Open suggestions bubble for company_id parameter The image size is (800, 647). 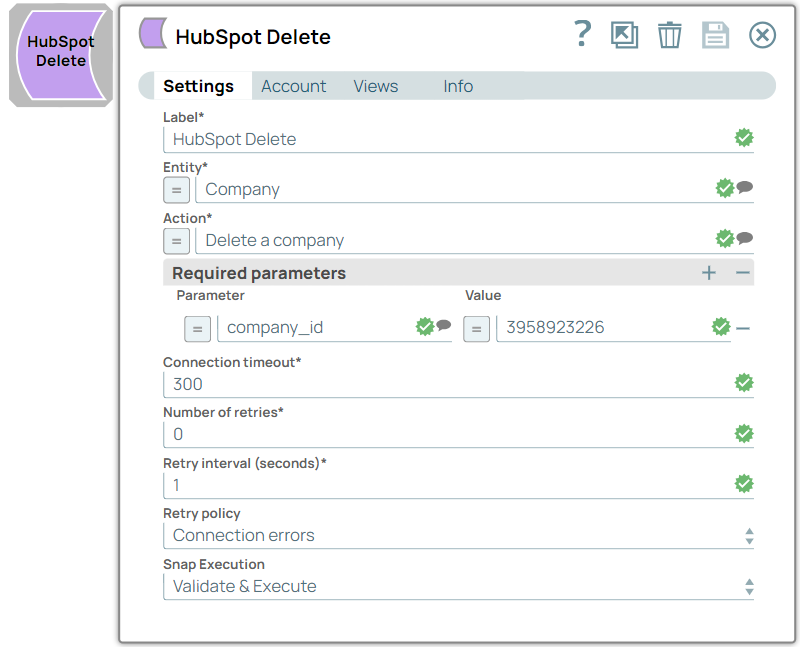pos(444,325)
